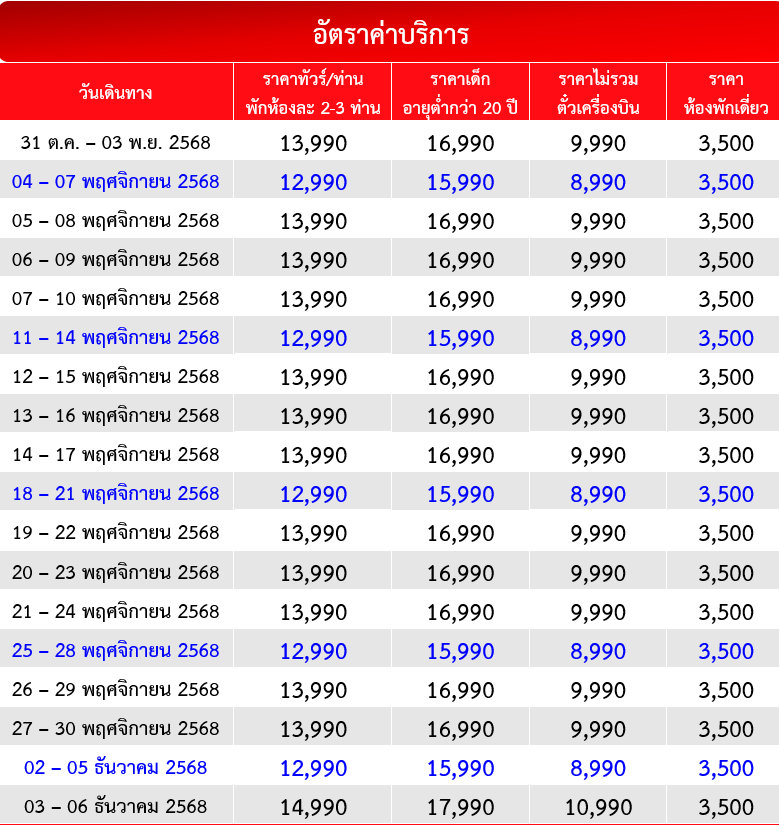Click the blue 11 – 14 พฤศจิกายน 2568 date
Image resolution: width=779 pixels, height=825 pixels.
click(116, 338)
